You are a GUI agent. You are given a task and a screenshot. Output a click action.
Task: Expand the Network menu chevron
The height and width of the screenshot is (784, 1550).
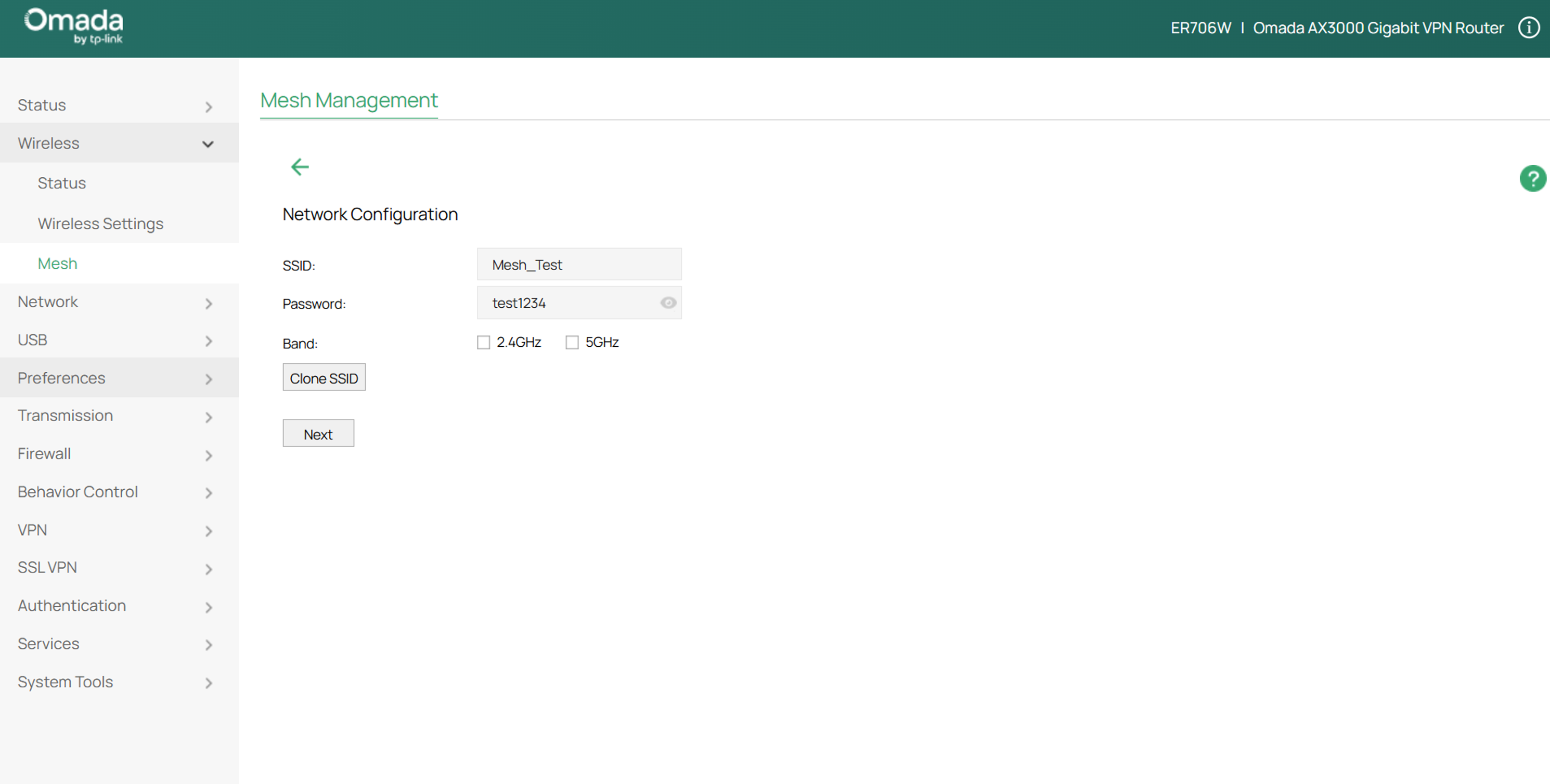coord(209,304)
